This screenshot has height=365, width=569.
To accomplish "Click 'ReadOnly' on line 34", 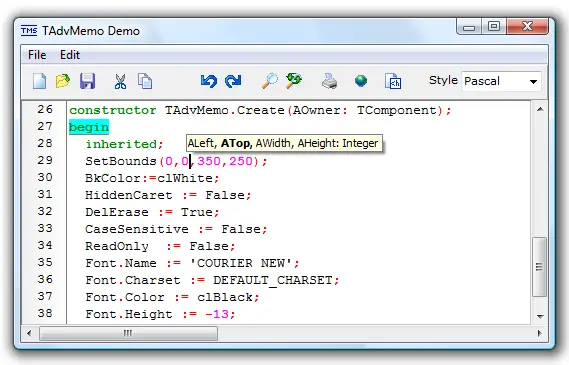I will tap(117, 246).
